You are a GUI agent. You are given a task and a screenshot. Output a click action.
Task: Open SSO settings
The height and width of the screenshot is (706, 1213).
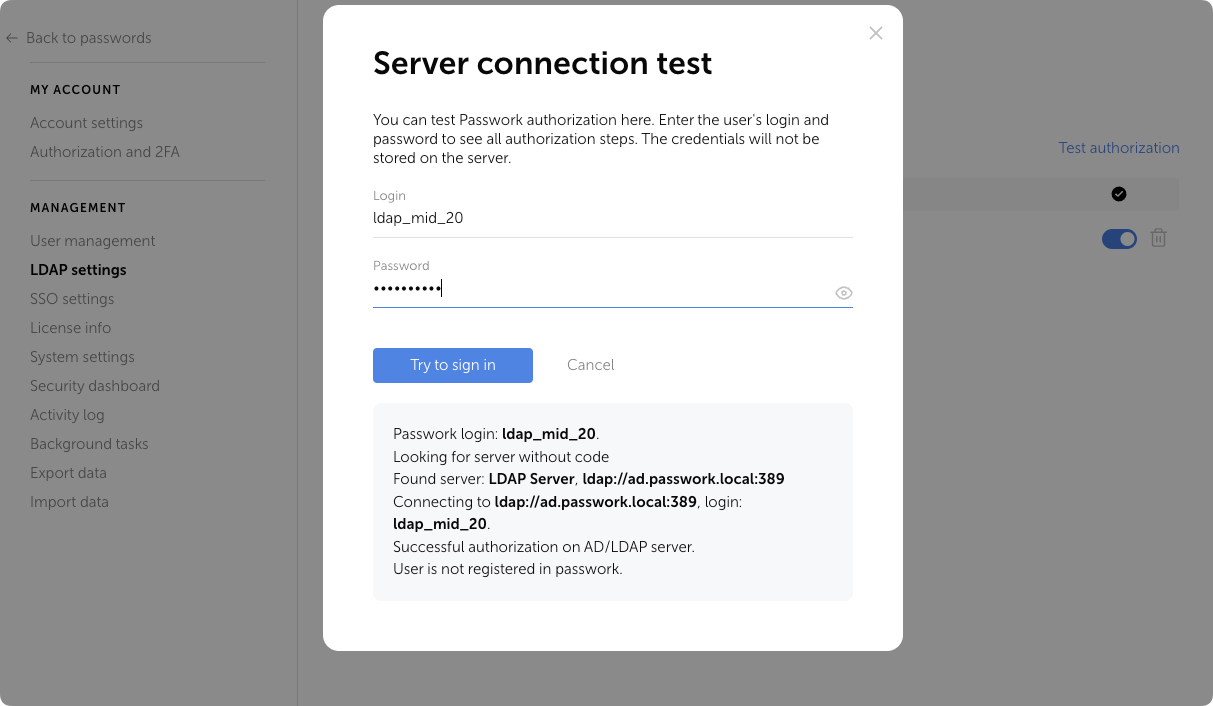[x=72, y=298]
